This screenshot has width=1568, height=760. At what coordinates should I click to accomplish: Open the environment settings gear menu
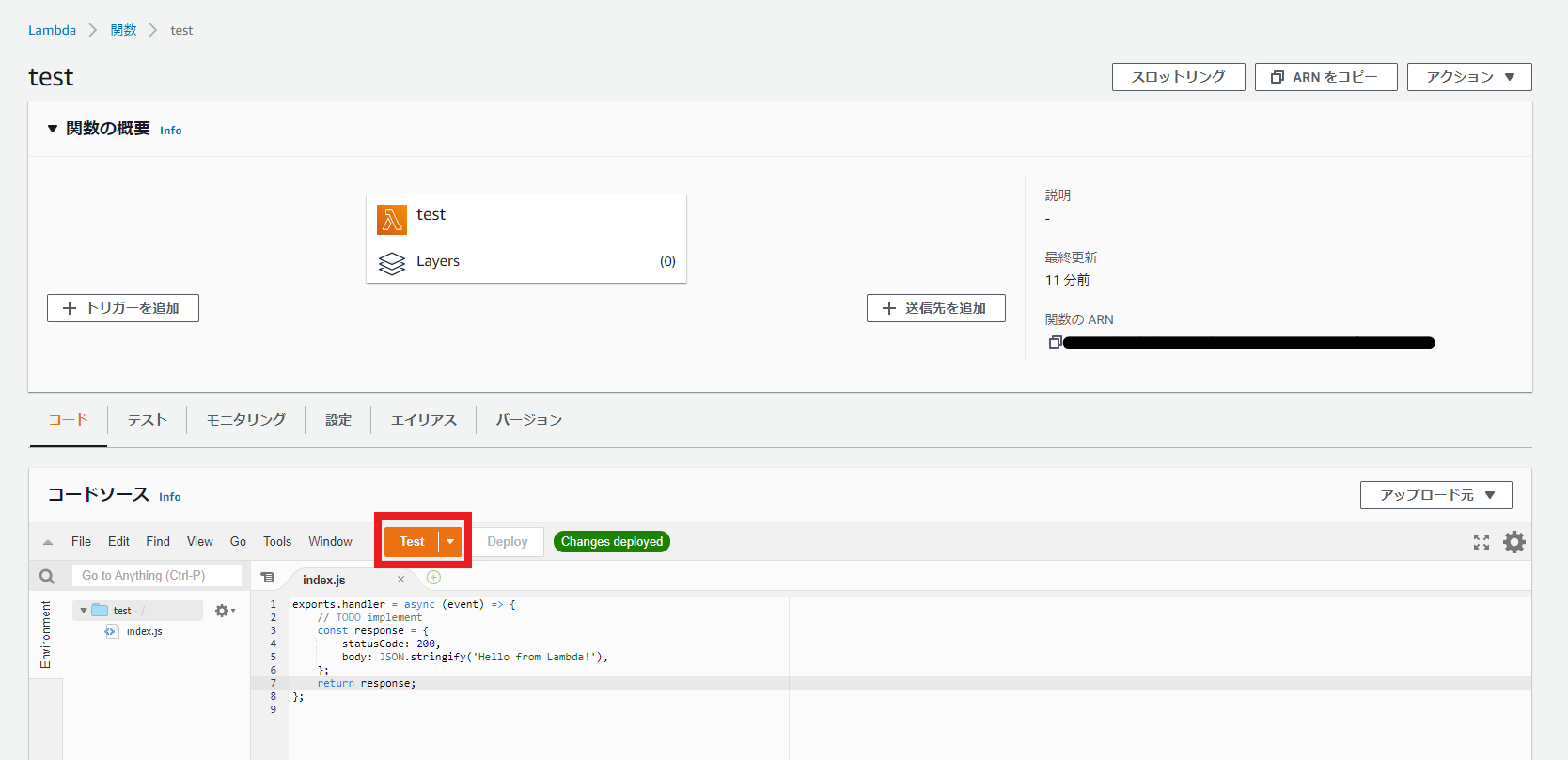coord(225,611)
